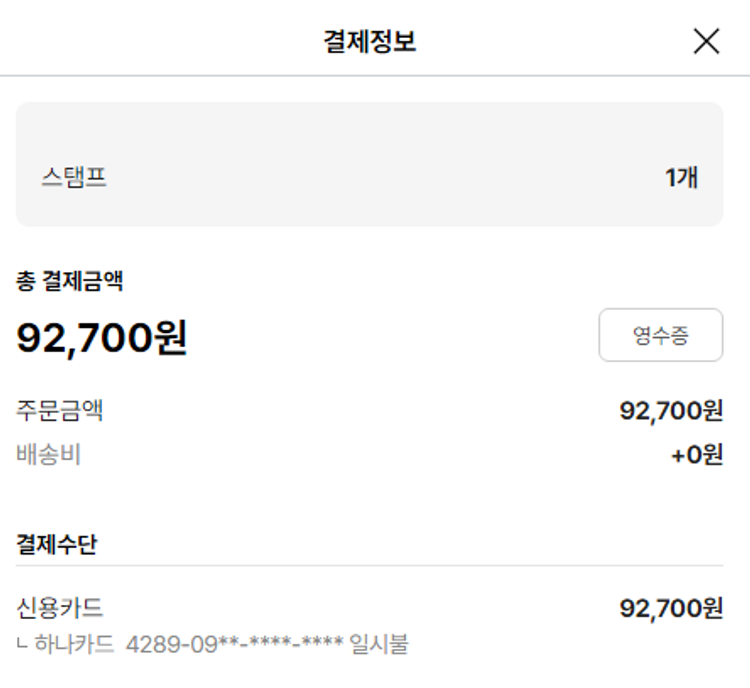This screenshot has width=750, height=688.
Task: Click the divider line under 결제수단
Action: click(x=369, y=566)
